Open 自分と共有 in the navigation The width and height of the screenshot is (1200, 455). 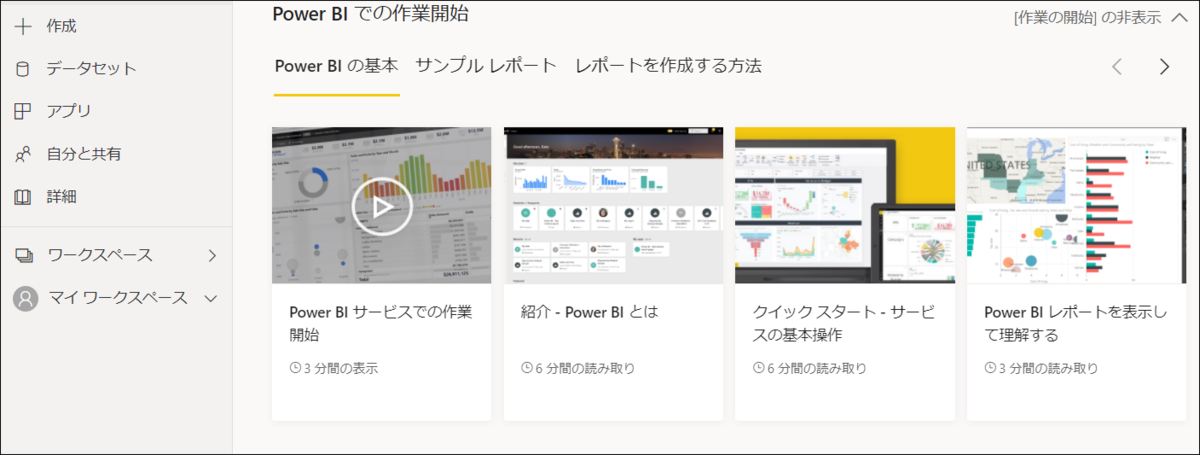pos(84,154)
